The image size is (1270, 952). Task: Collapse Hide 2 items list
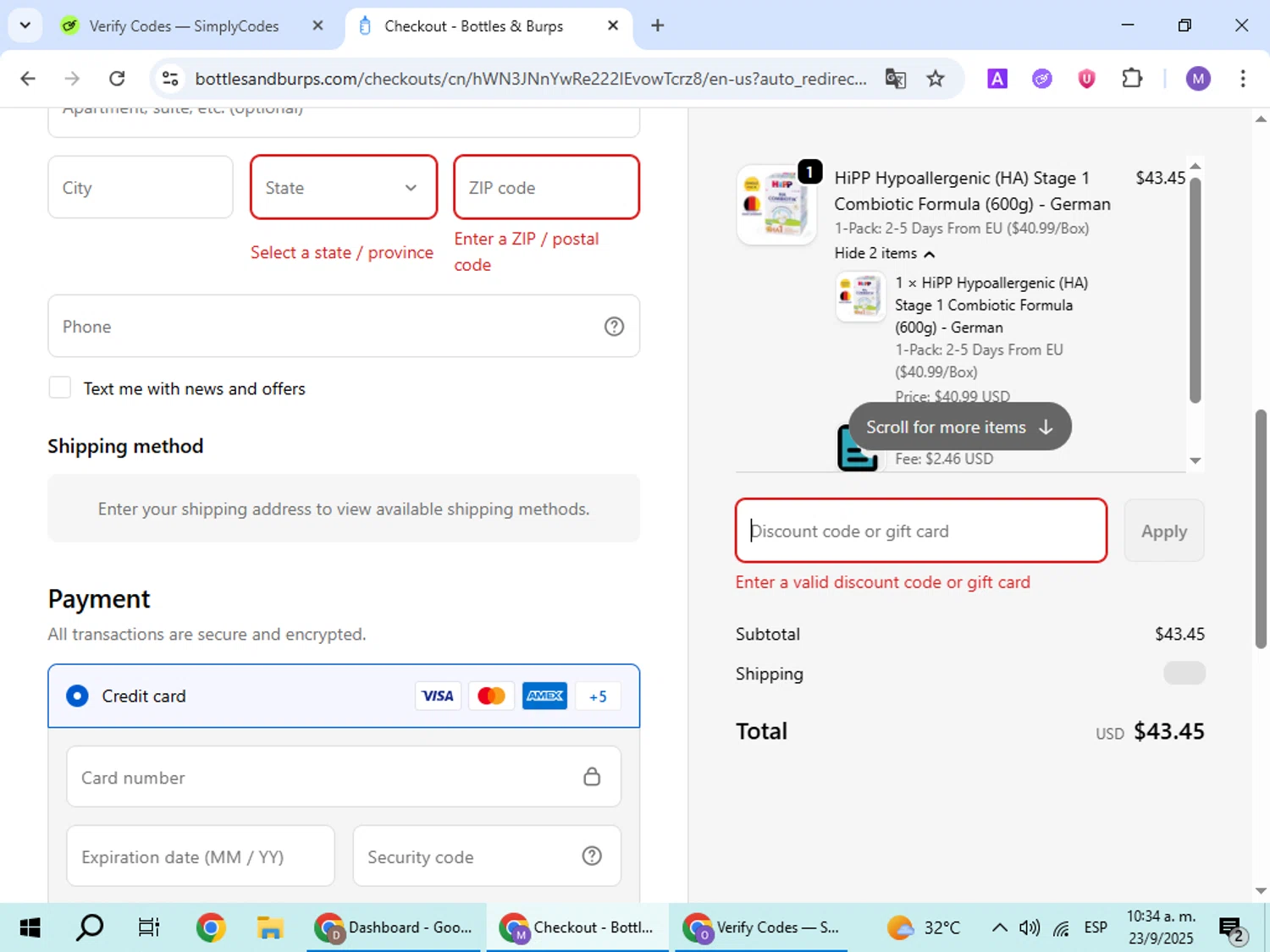884,253
